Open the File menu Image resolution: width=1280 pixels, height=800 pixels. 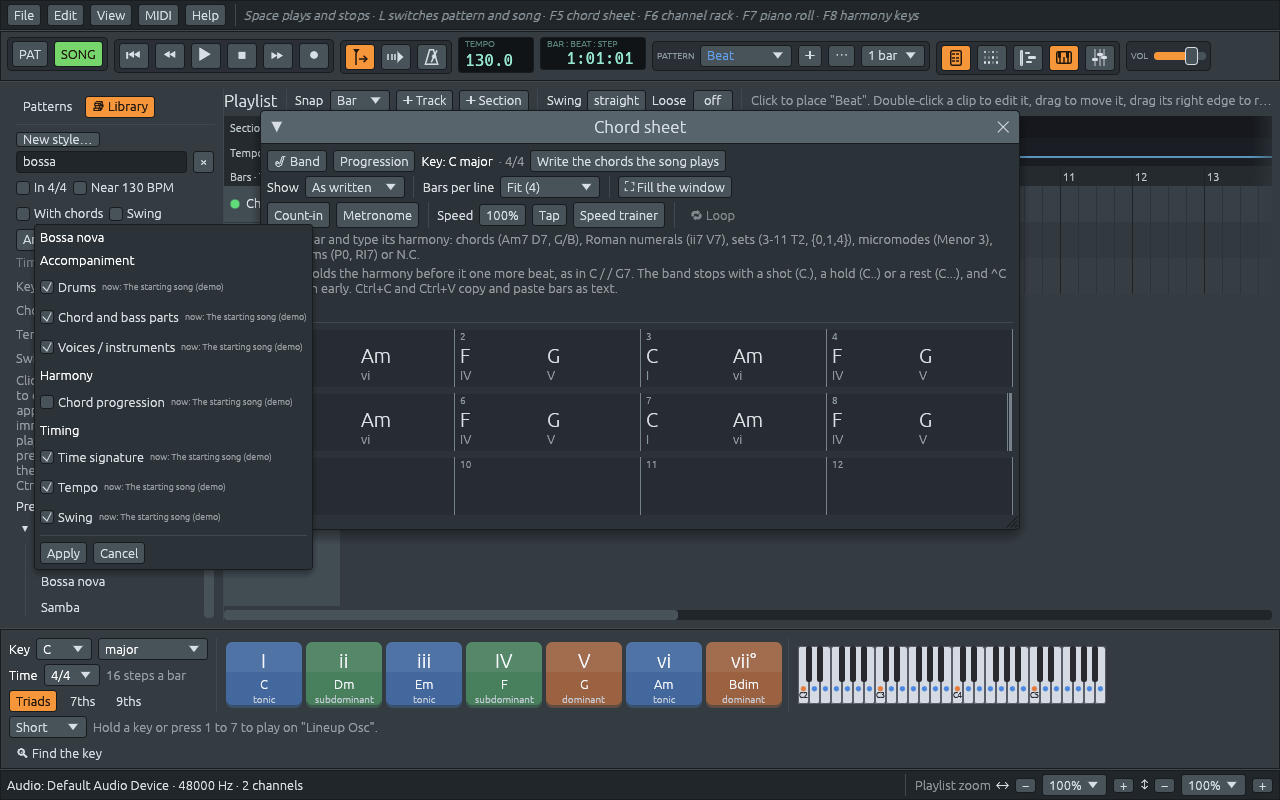23,15
